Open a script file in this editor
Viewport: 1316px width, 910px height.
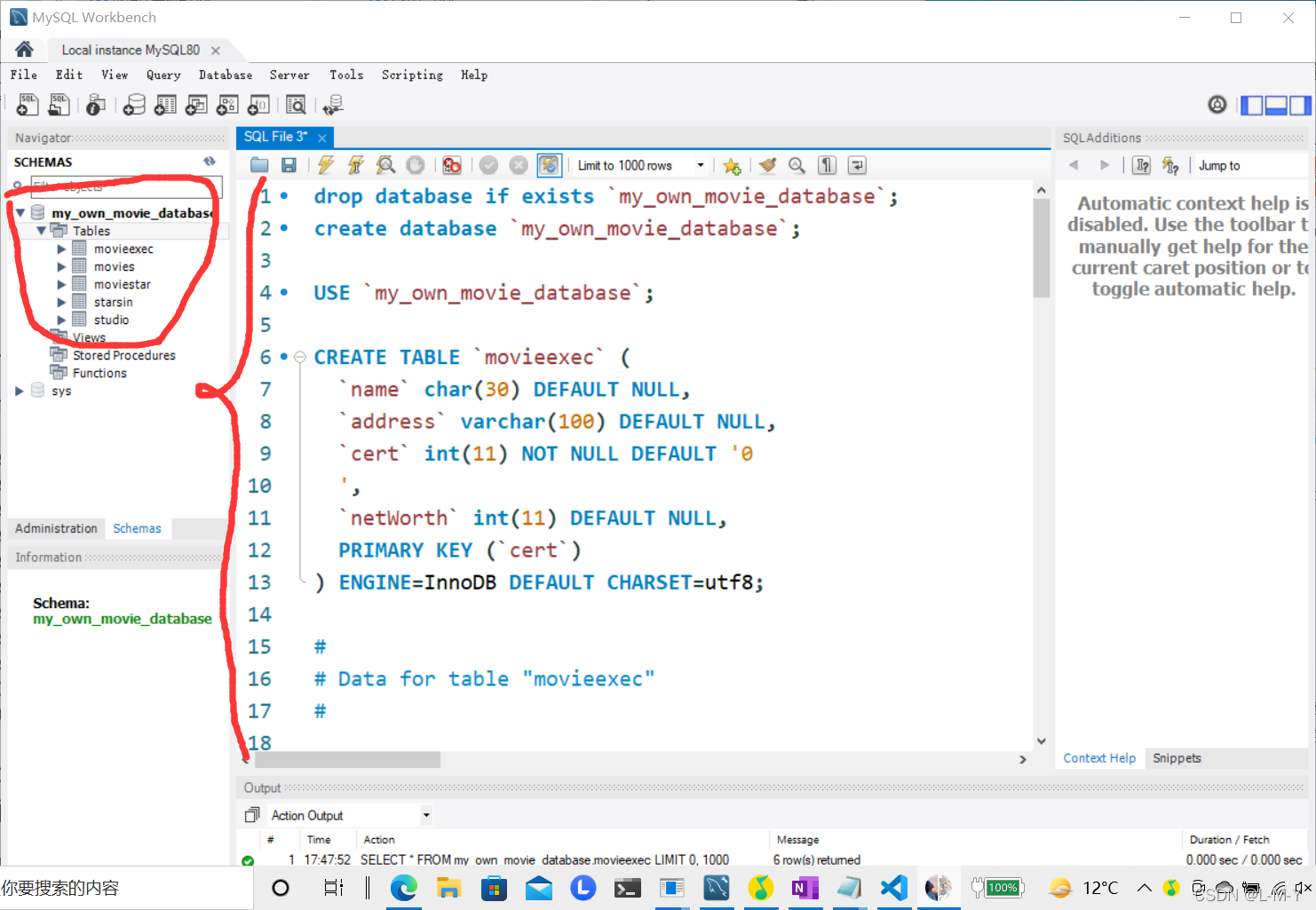[259, 165]
